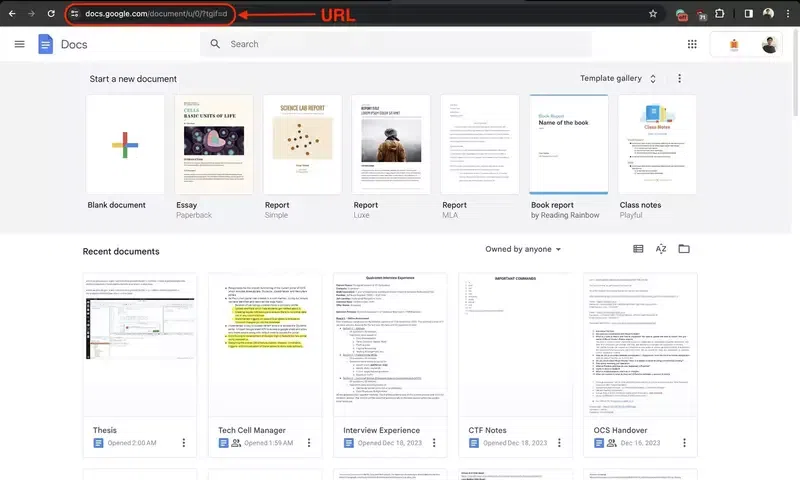Screen dimensions: 800x480
Task: Open the Google account profile avatar
Action: click(769, 44)
